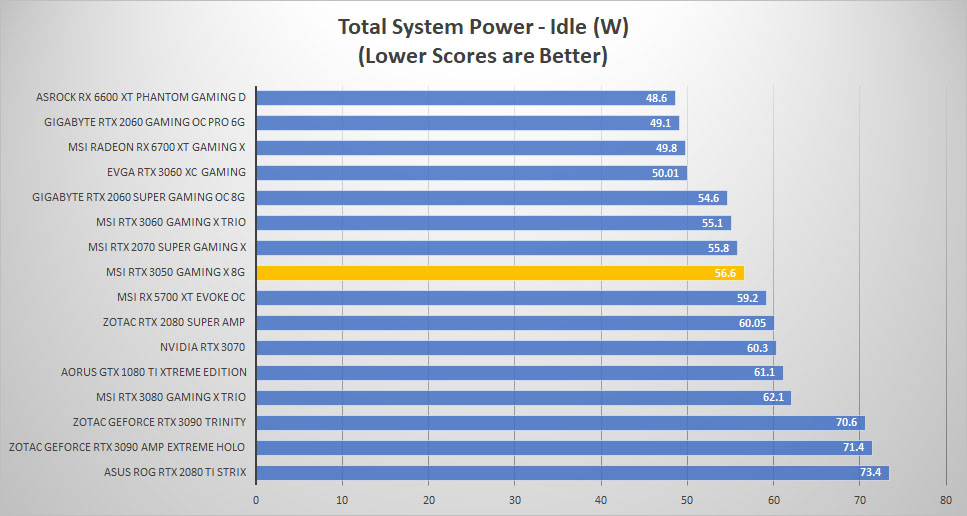
Task: Click the x-axis tick label 50
Action: pos(687,500)
